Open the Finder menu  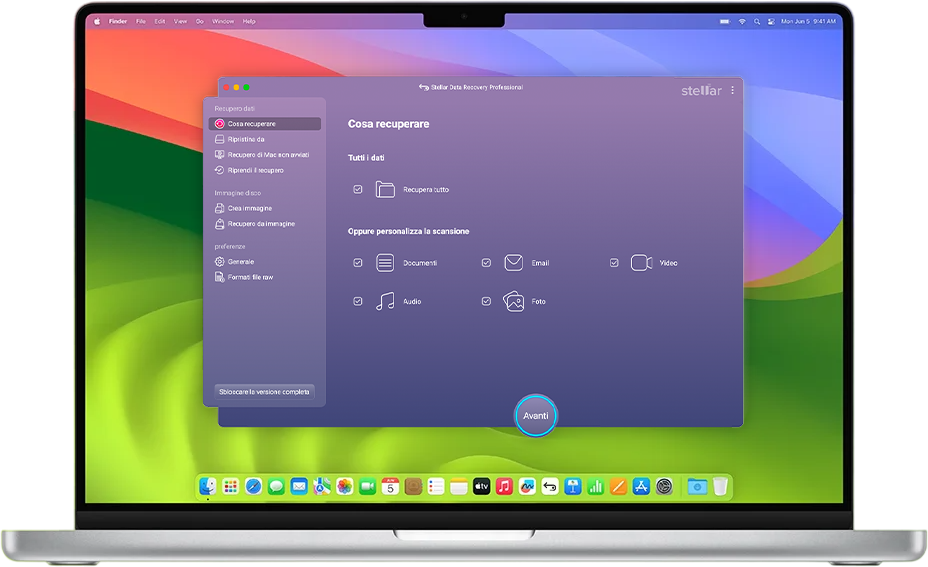(118, 21)
